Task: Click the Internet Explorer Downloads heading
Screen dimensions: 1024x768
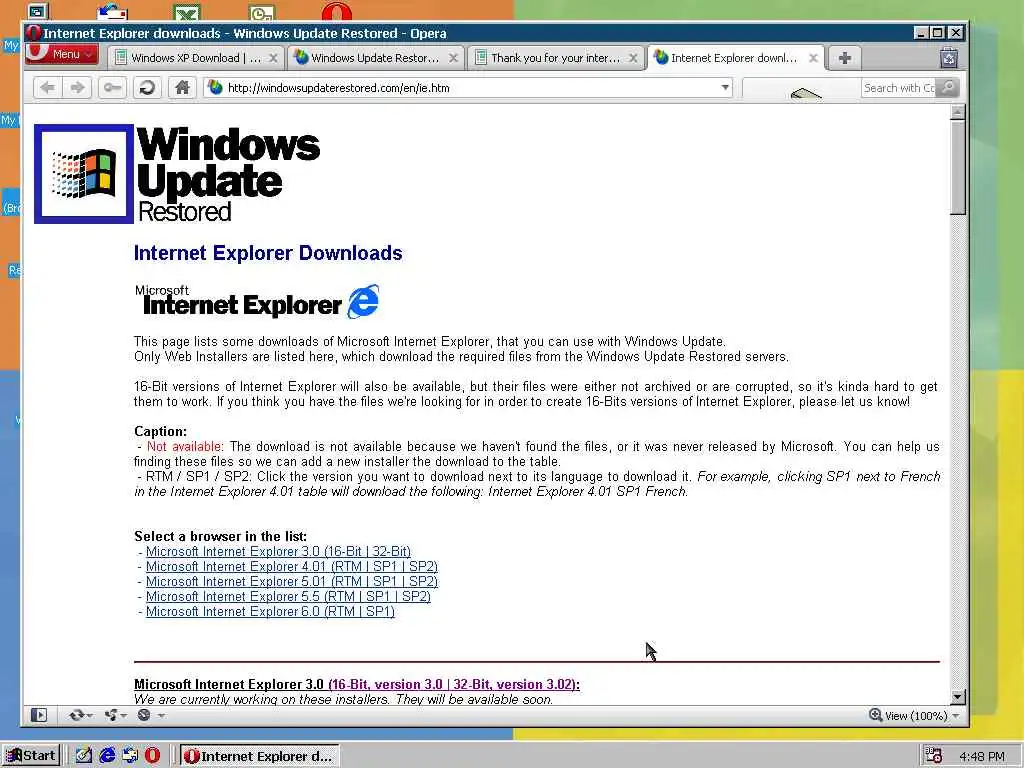Action: (x=268, y=253)
